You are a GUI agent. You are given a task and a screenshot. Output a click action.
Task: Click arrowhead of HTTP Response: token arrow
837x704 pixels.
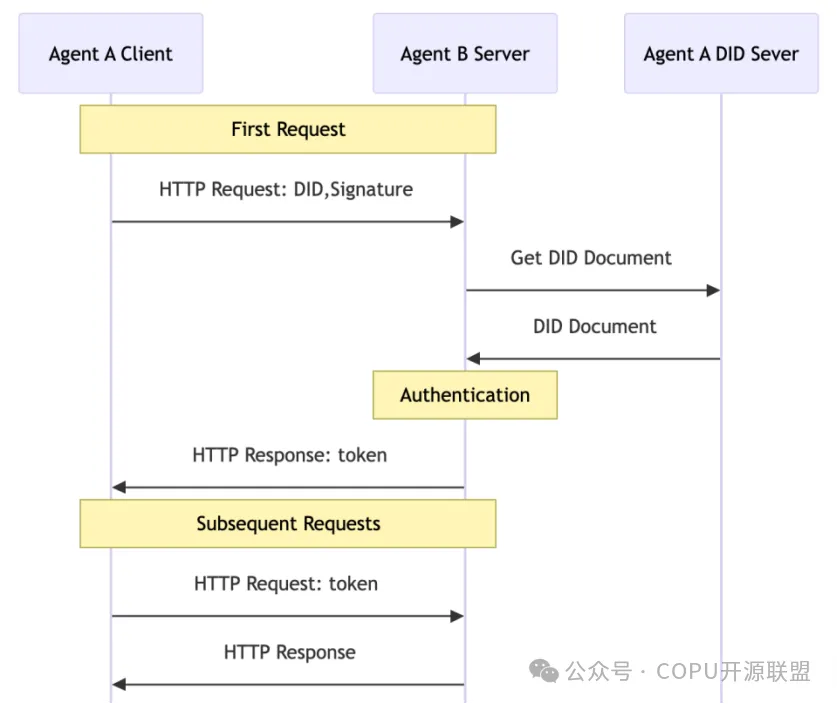pyautogui.click(x=119, y=487)
